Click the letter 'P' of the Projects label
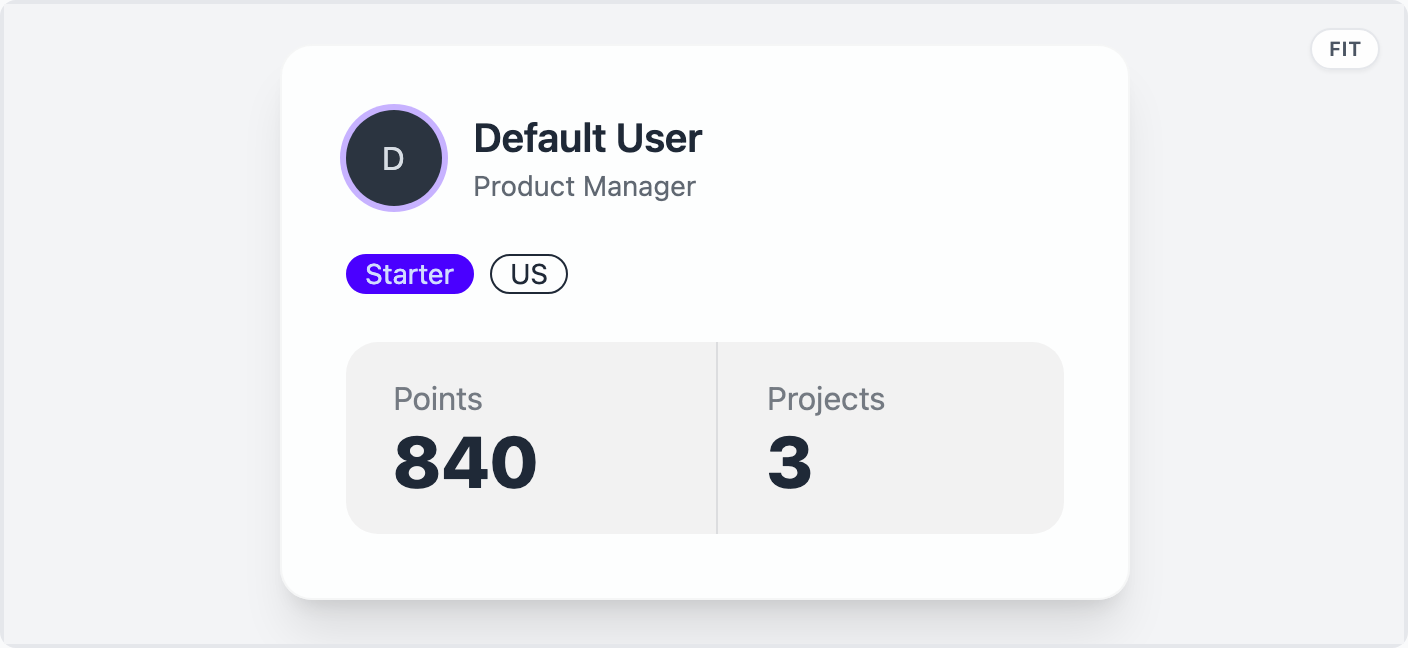 pos(776,399)
